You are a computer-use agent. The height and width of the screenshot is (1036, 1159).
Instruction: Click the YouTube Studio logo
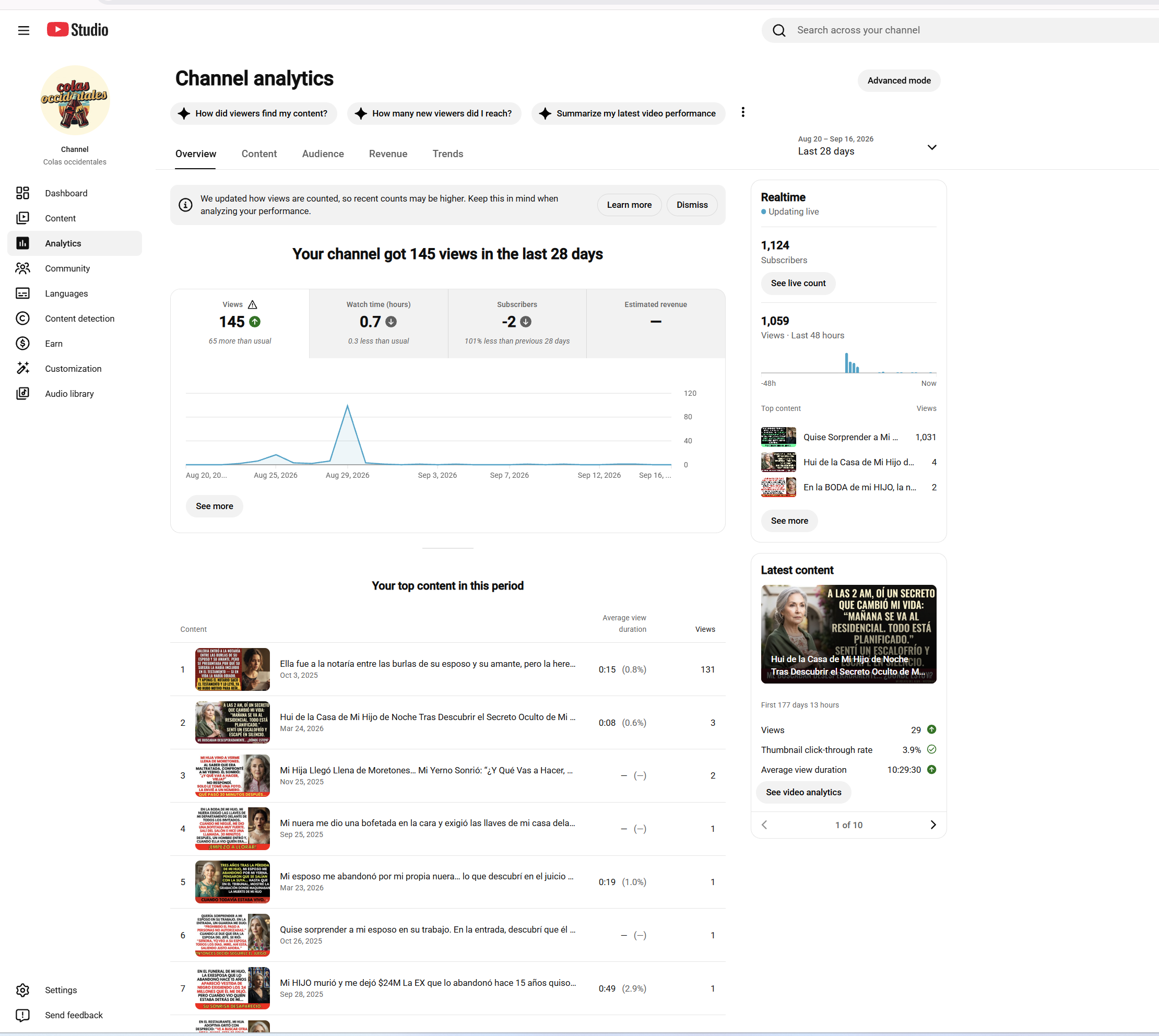pos(77,30)
